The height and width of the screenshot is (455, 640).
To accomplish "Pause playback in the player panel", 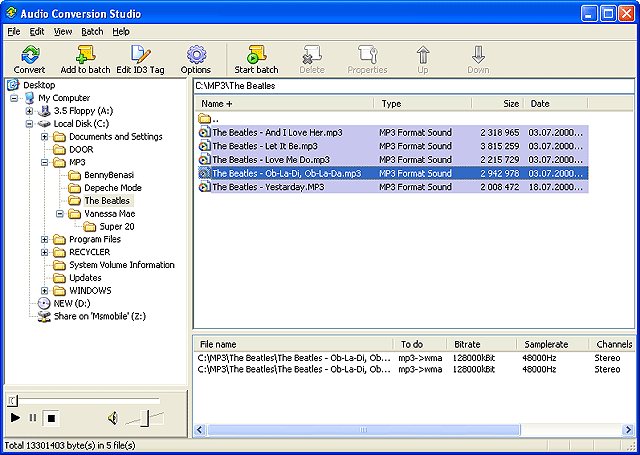I will 32,417.
